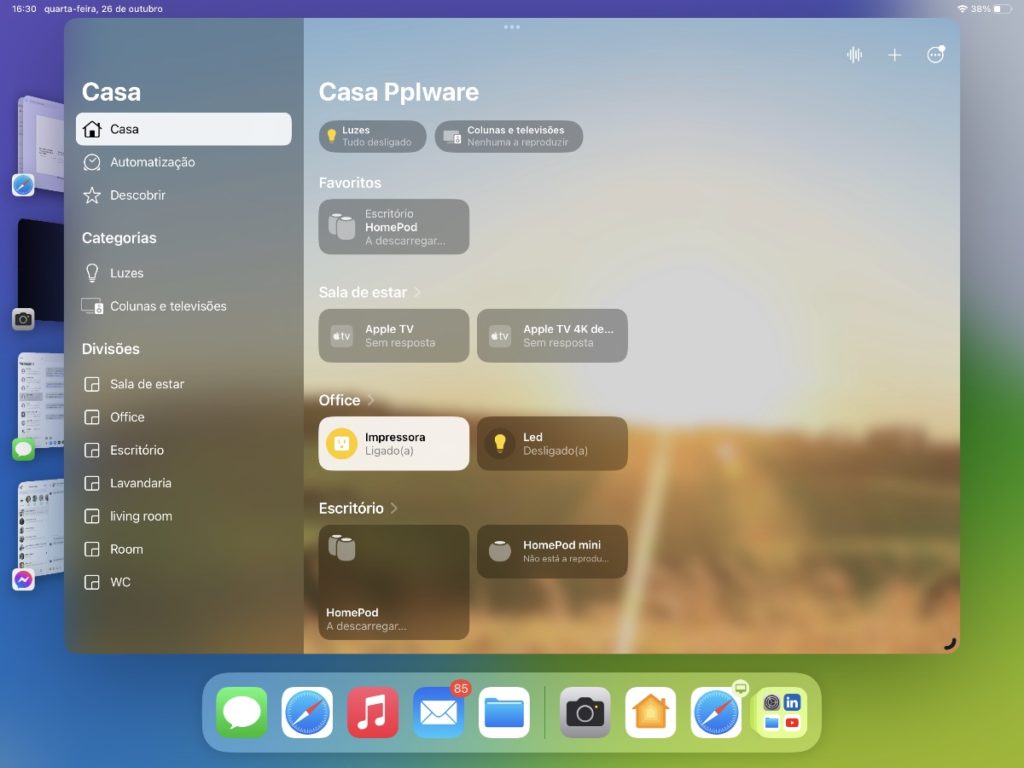Image resolution: width=1024 pixels, height=768 pixels.
Task: Tap the Wi-Fi status icon
Action: pos(962,8)
